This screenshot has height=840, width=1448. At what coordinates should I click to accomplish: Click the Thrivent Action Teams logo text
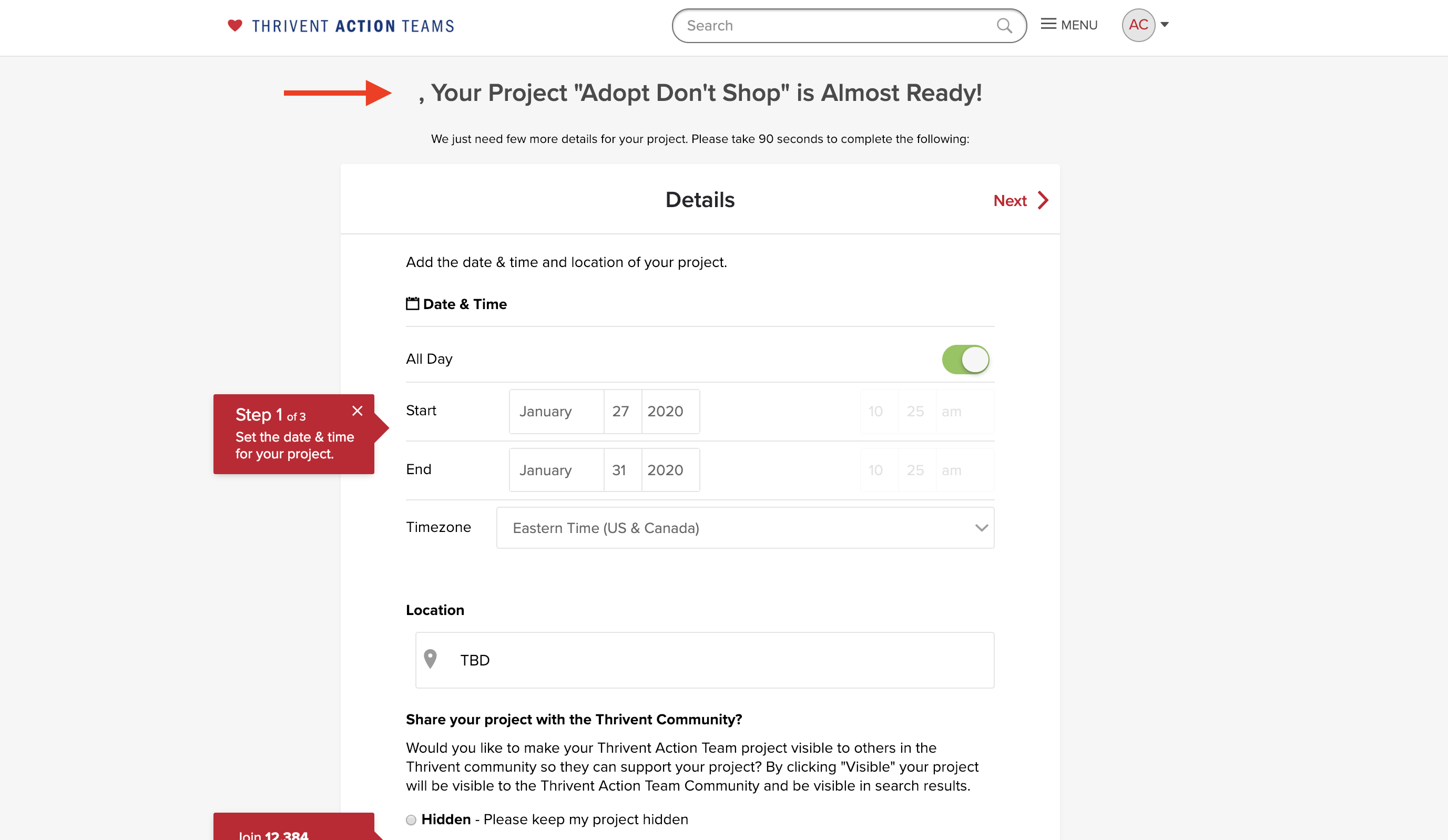[353, 26]
